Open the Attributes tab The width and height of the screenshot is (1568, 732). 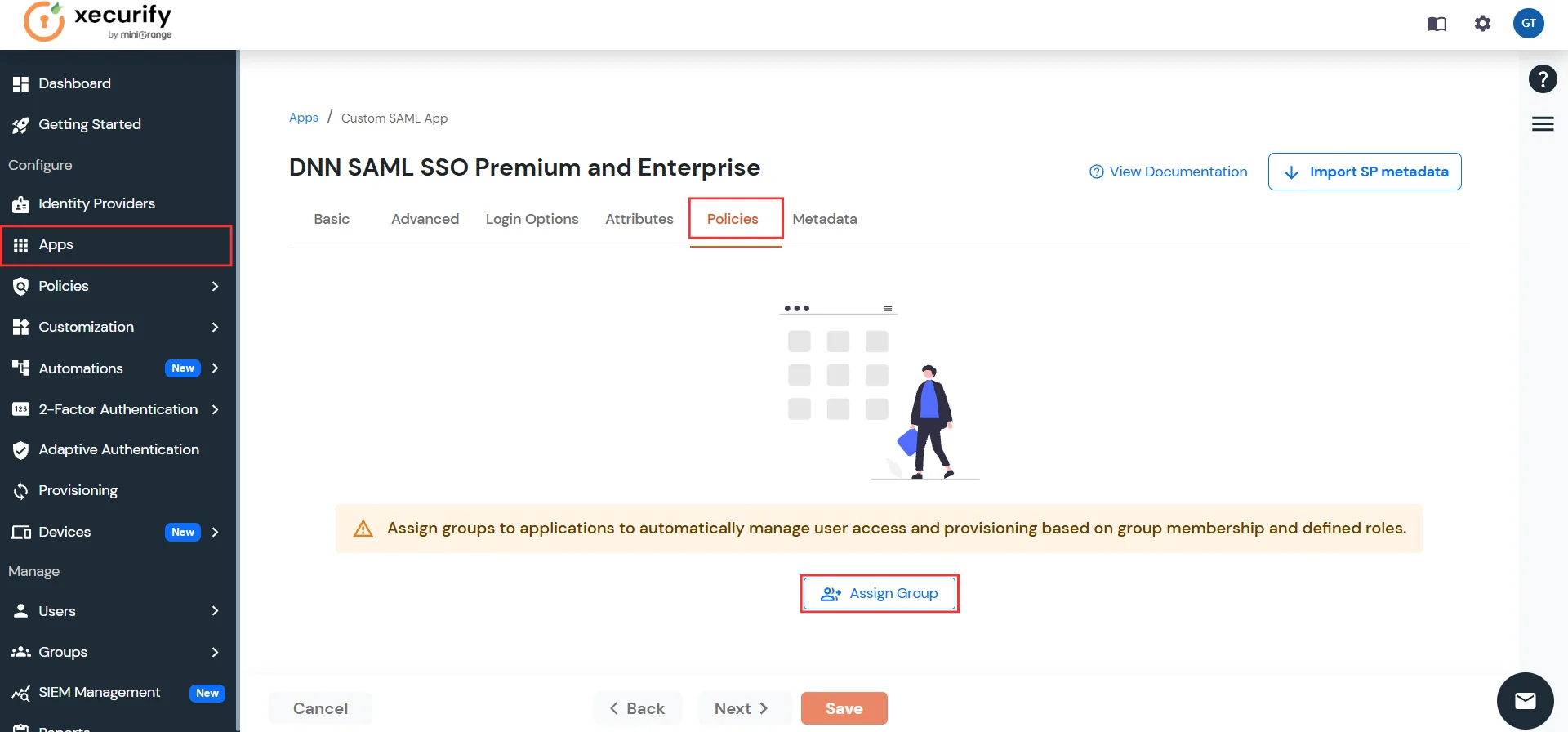point(639,219)
